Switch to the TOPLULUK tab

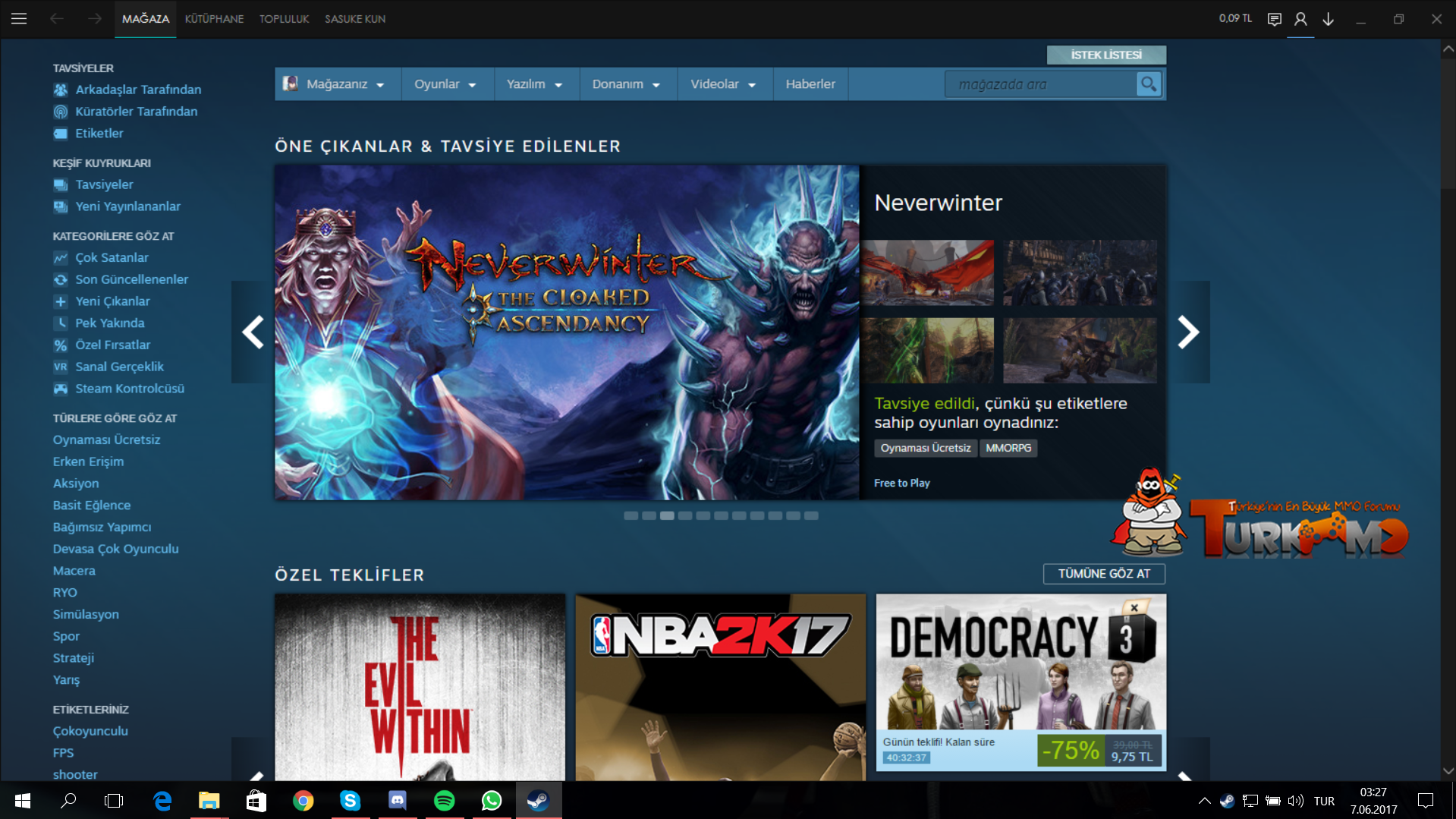285,19
